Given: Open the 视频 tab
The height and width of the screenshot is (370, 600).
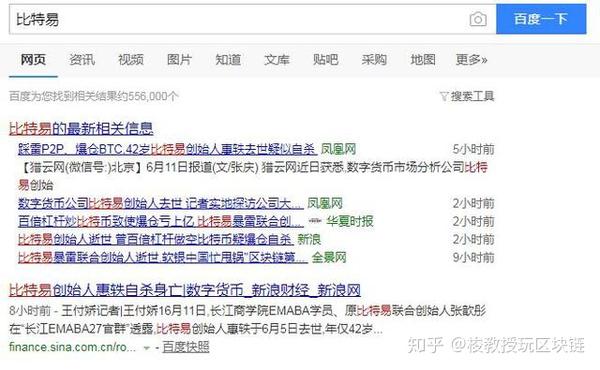Looking at the screenshot, I should pyautogui.click(x=130, y=60).
